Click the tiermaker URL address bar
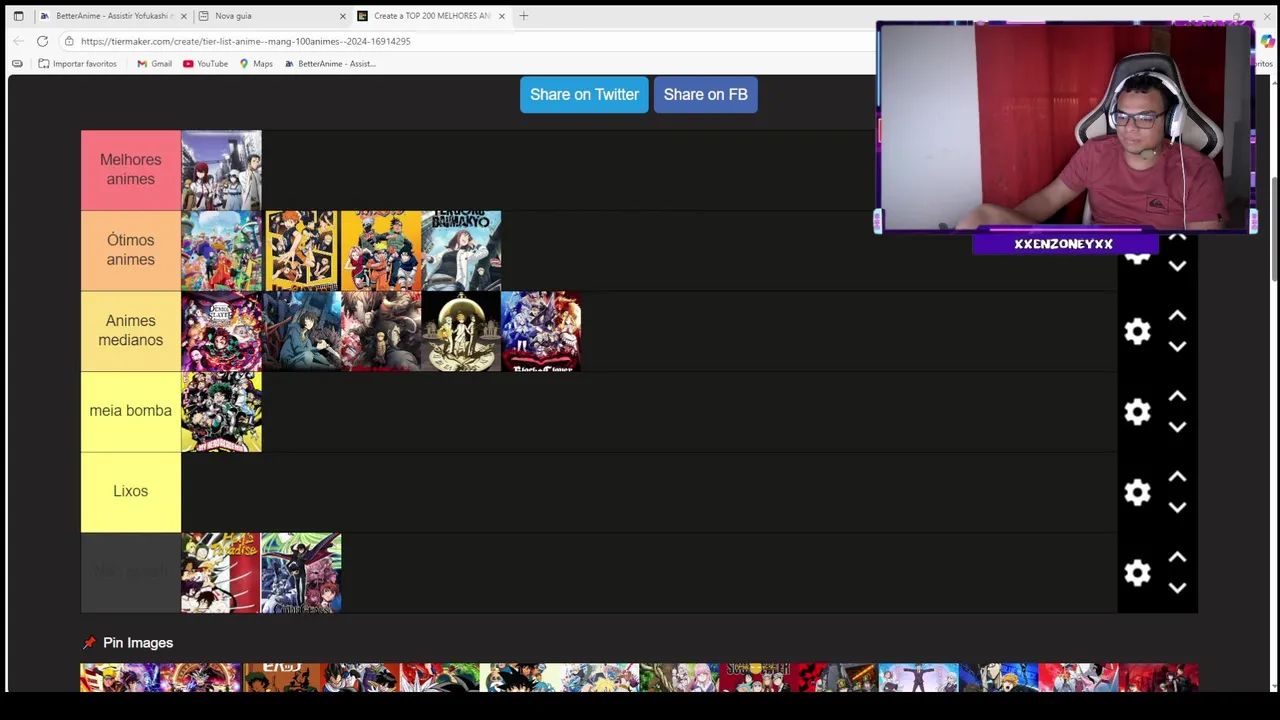 click(x=245, y=41)
